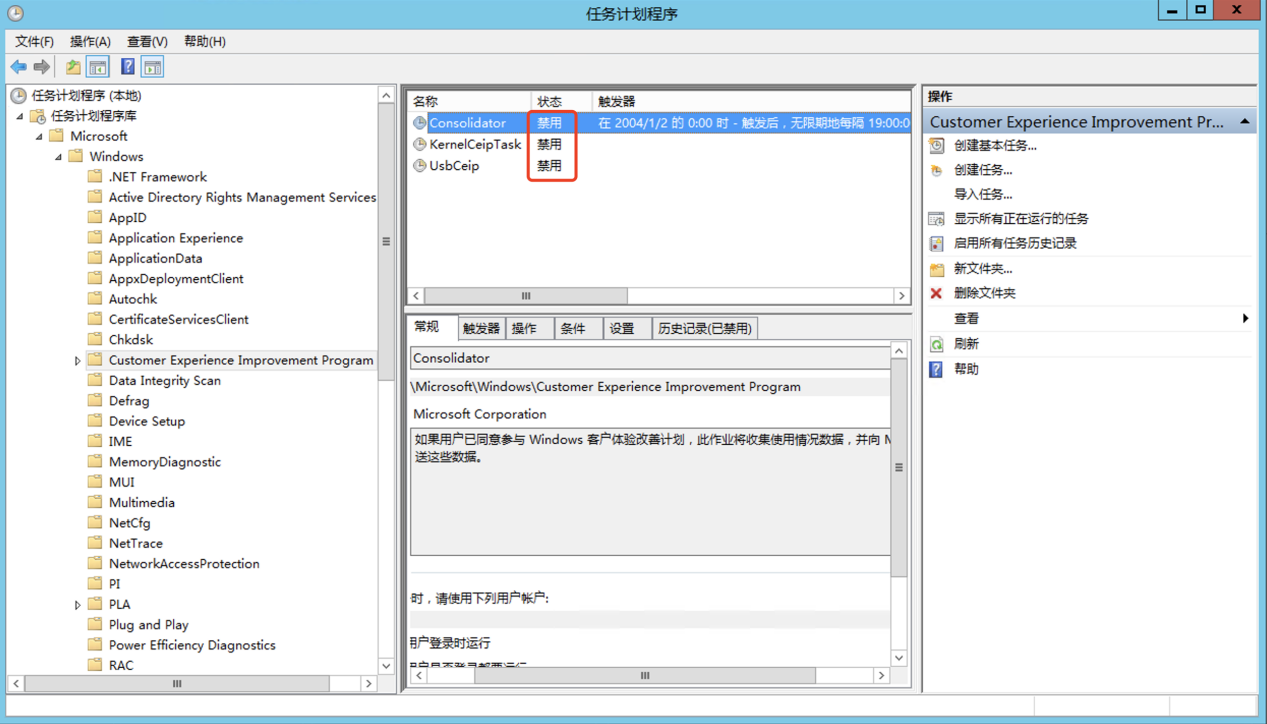
Task: Click the KernelCeipTask clock icon
Action: [420, 144]
